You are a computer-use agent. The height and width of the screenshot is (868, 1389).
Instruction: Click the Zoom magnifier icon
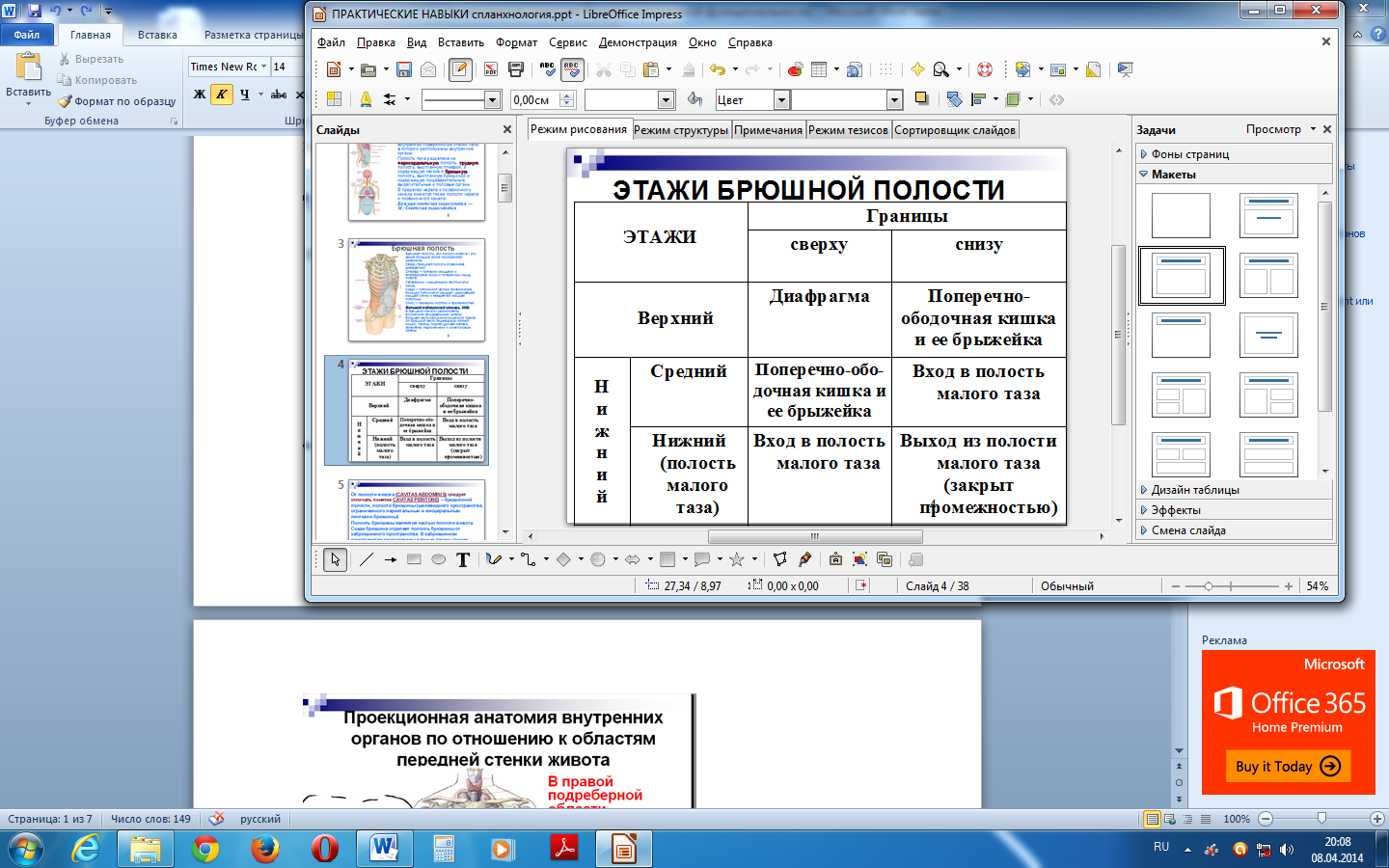point(940,69)
